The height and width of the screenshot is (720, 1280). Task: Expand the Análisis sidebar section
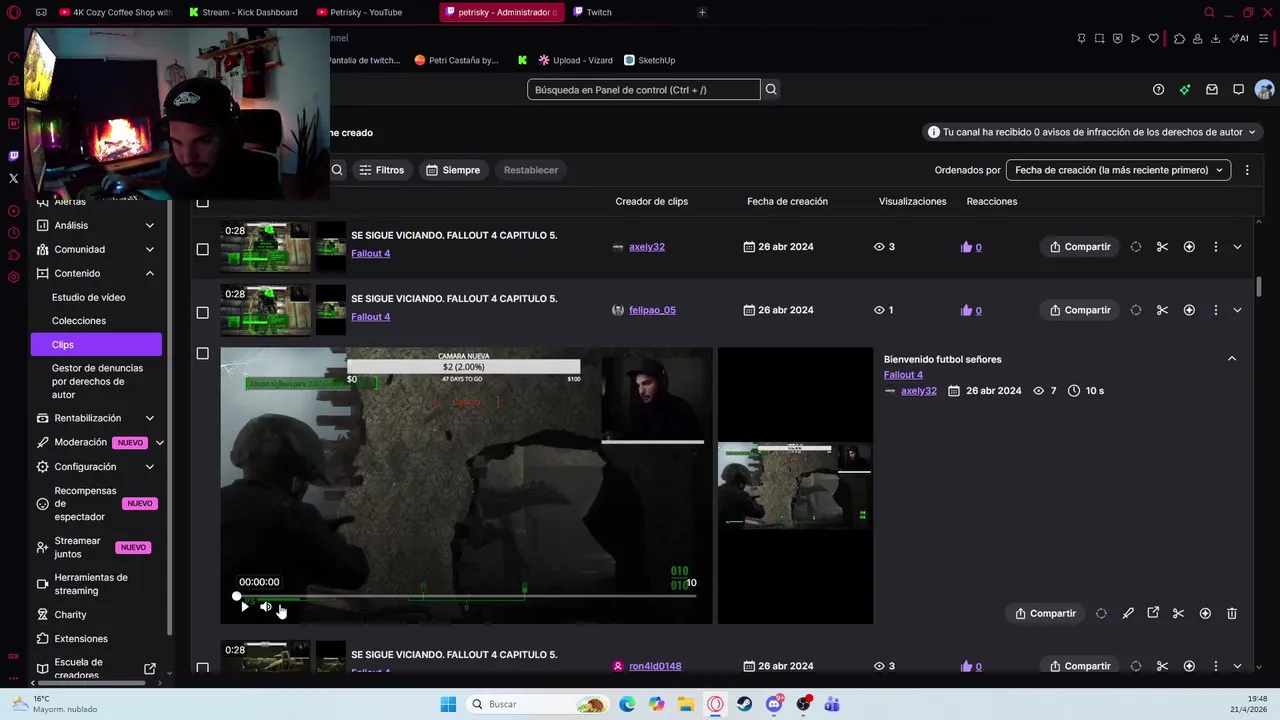pyautogui.click(x=150, y=225)
